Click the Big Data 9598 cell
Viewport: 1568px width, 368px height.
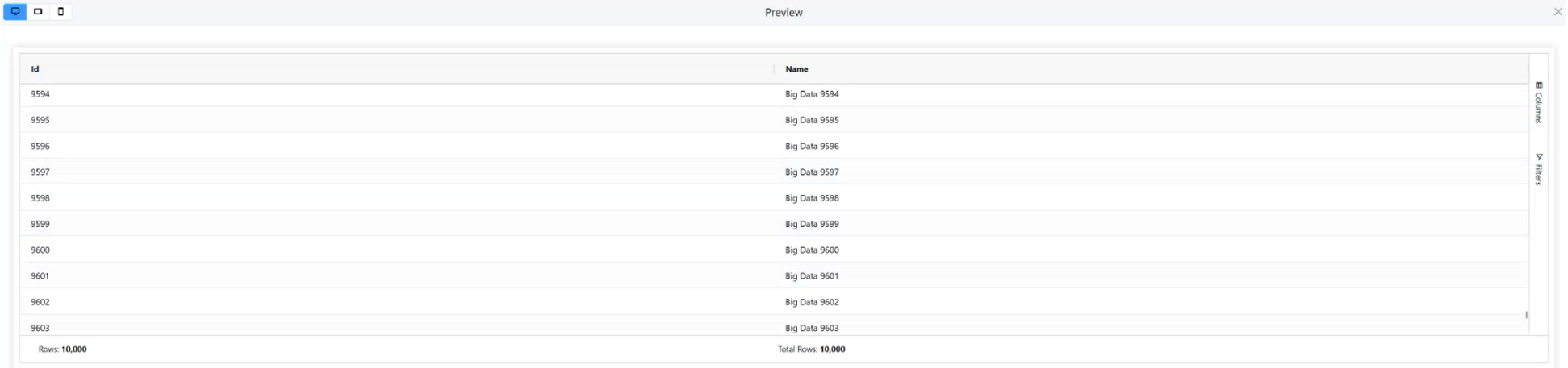tap(812, 198)
